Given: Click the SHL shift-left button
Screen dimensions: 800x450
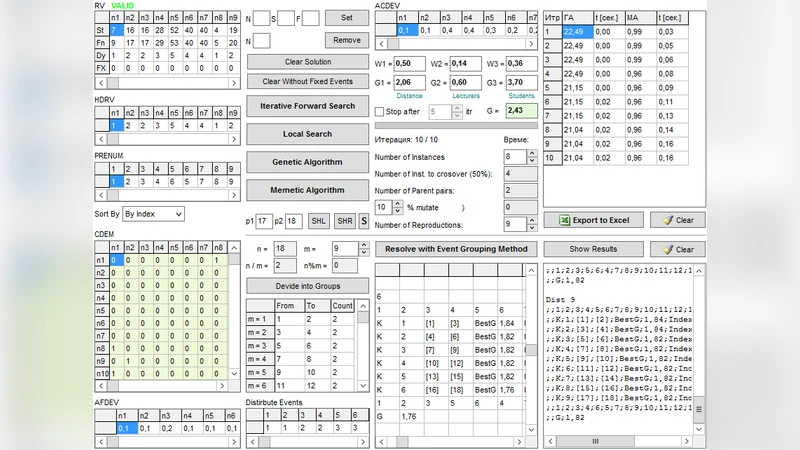Looking at the screenshot, I should [x=317, y=220].
